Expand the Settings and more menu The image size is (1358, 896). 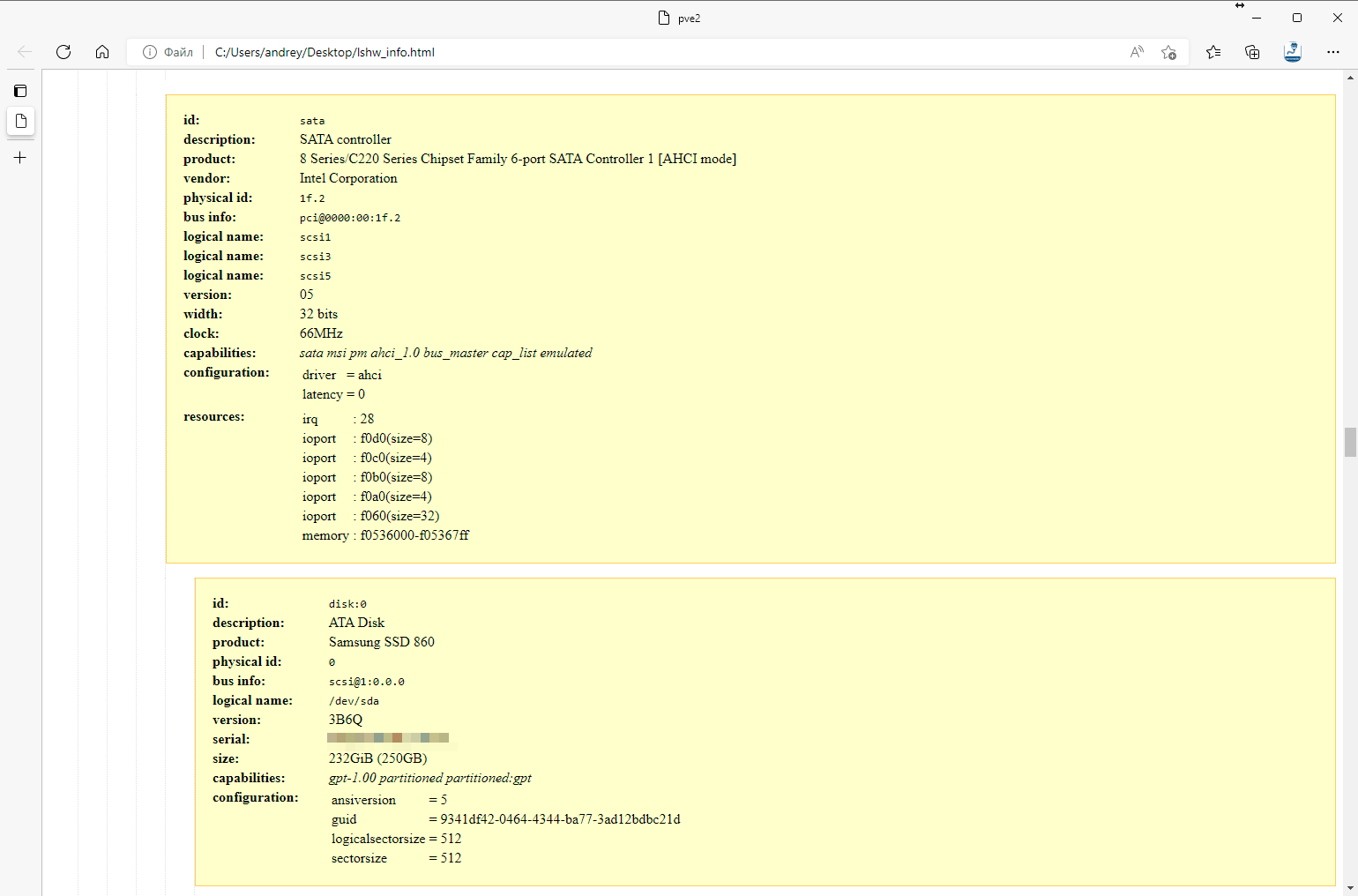coord(1332,52)
